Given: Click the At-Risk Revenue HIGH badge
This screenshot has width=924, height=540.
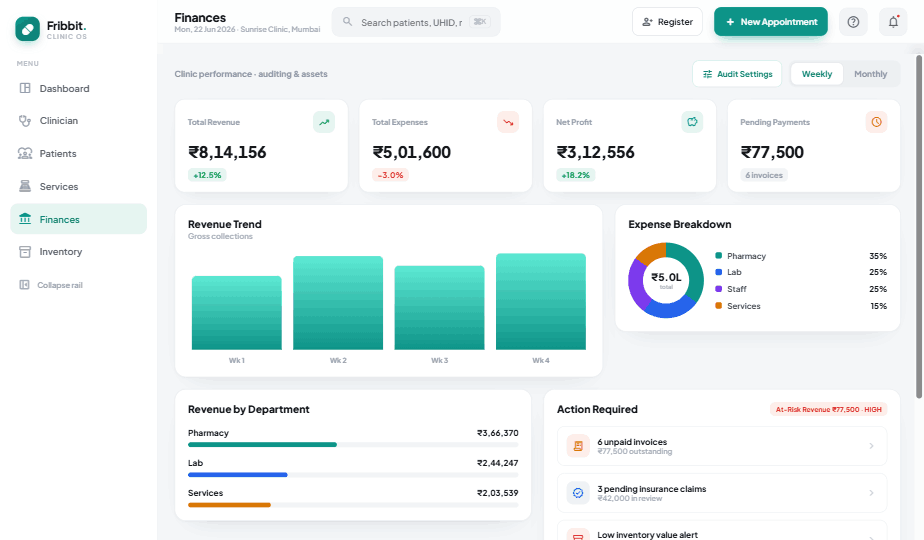Looking at the screenshot, I should click(x=829, y=409).
